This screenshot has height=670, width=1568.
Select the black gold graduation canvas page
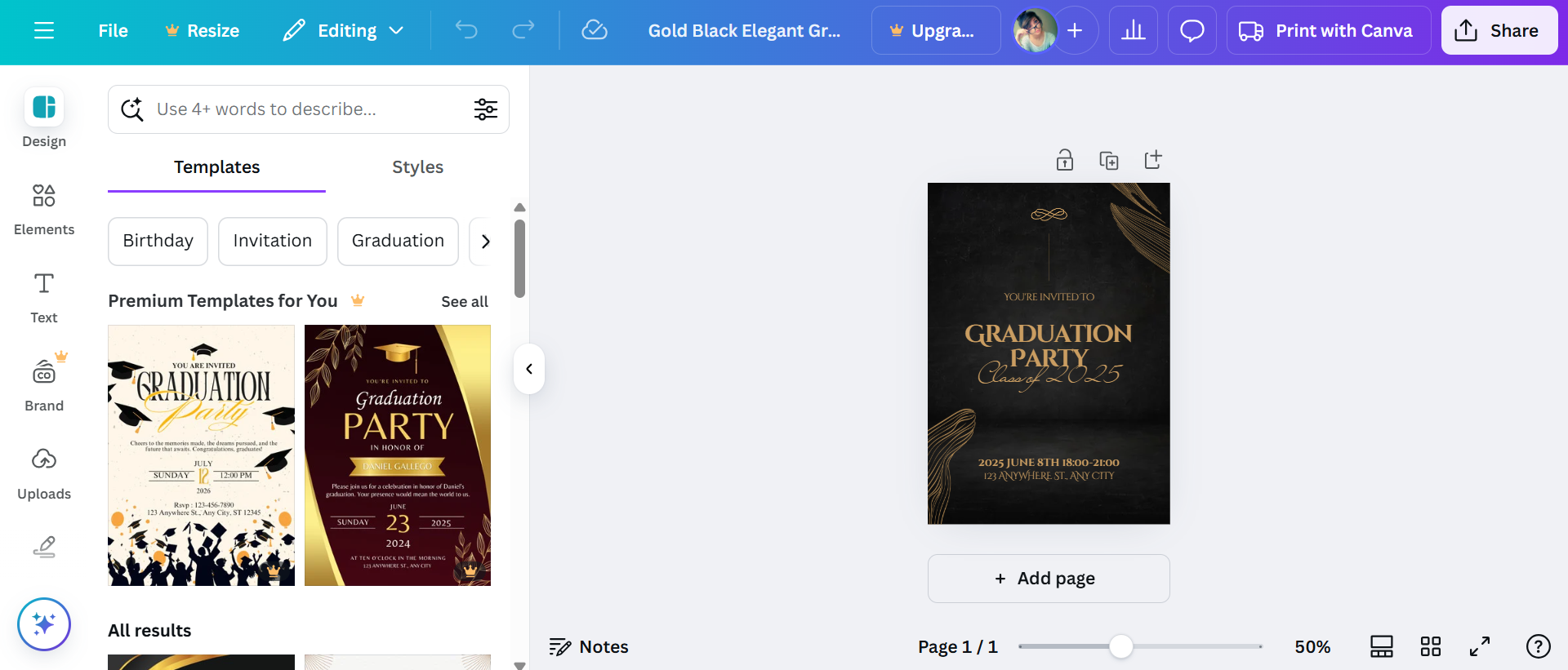(x=1049, y=353)
